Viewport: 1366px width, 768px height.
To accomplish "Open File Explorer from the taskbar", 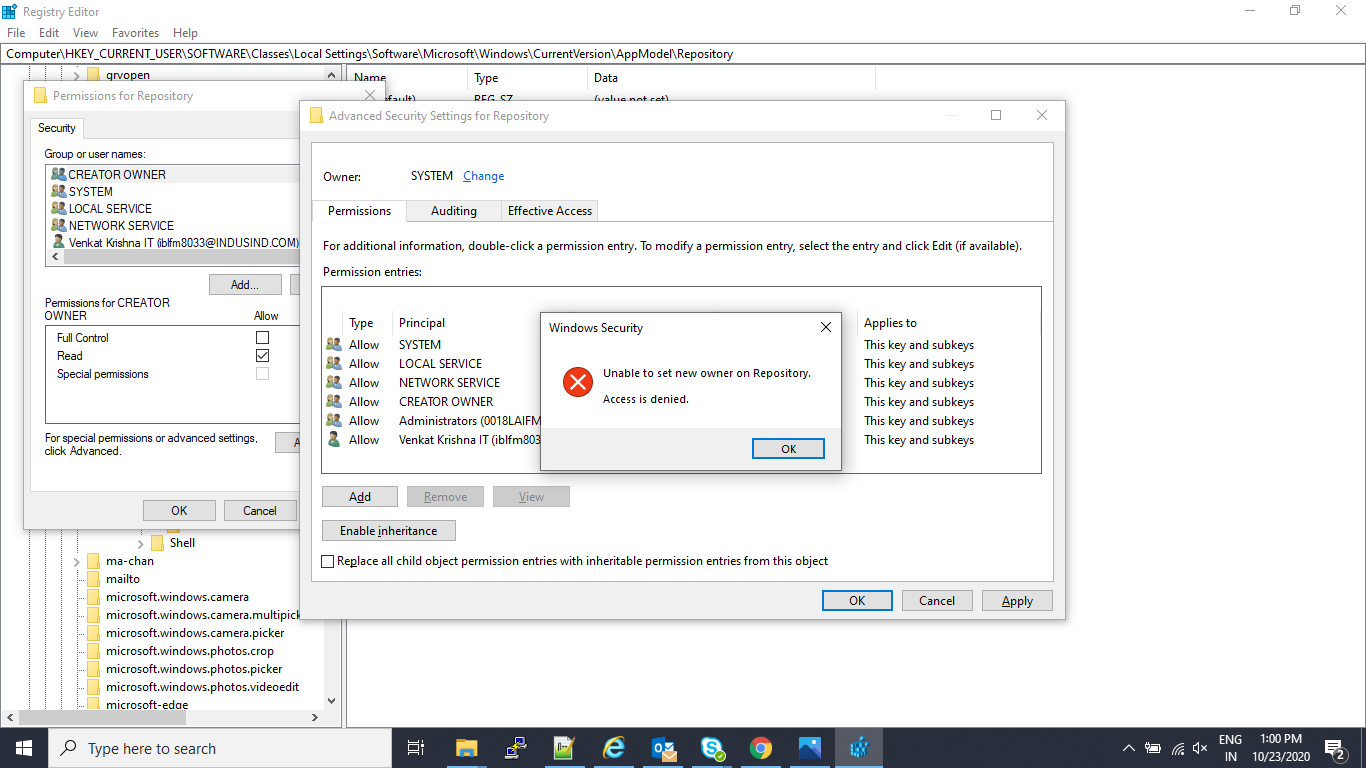I will tap(466, 748).
